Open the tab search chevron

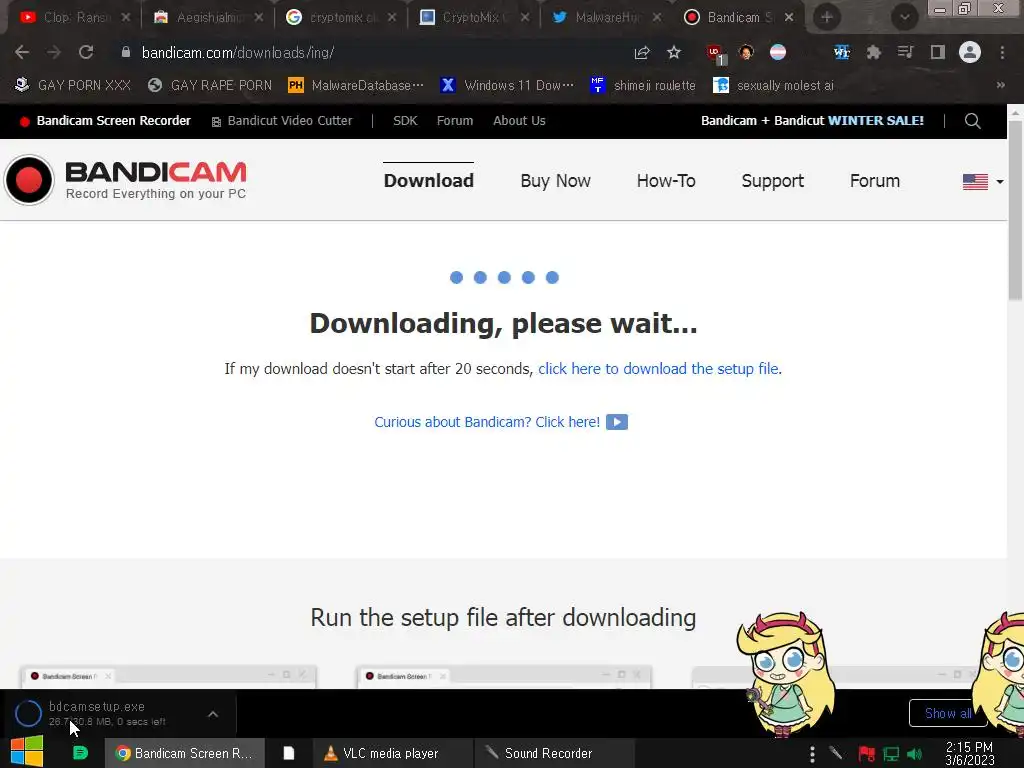(904, 17)
